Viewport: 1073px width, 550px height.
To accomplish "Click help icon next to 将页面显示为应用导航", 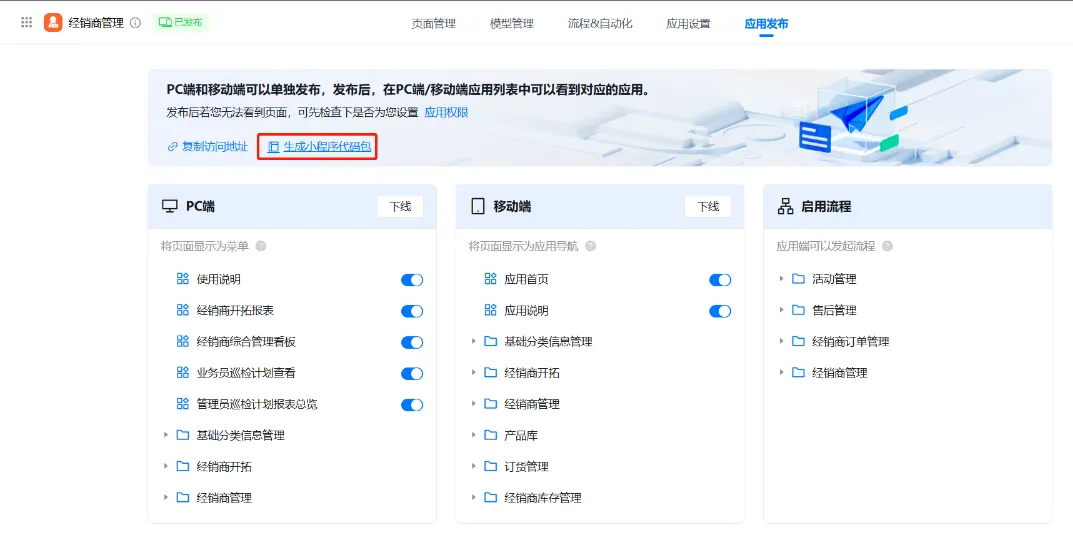I will tap(590, 246).
